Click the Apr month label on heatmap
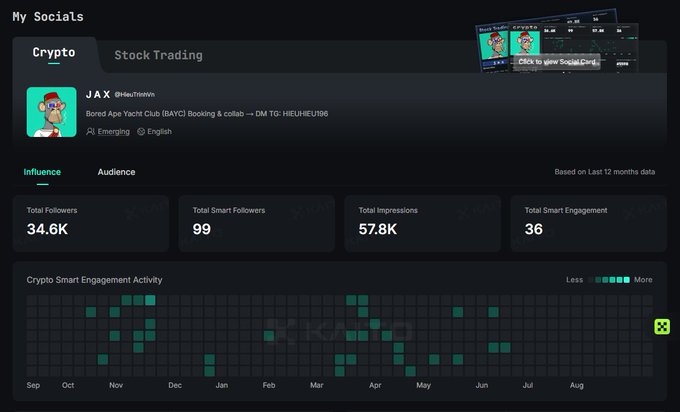 [375, 385]
